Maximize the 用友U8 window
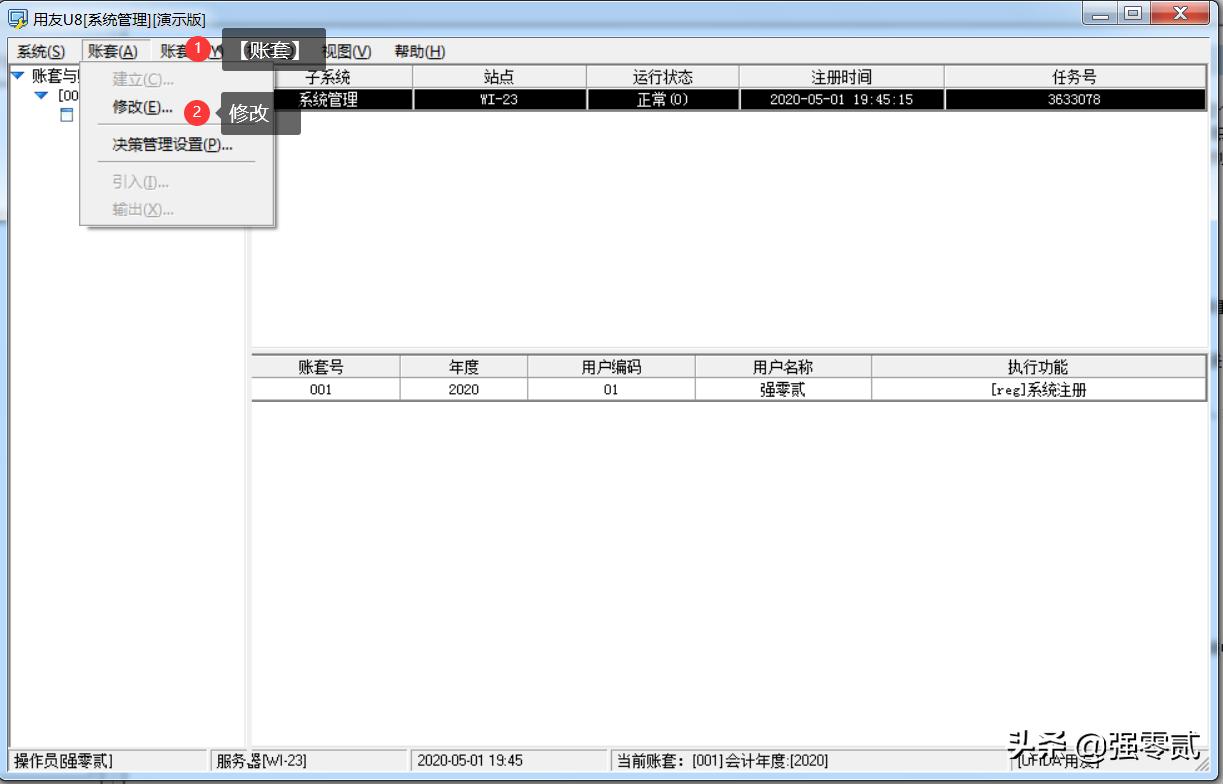Screen dimensions: 1223x784 1133,13
